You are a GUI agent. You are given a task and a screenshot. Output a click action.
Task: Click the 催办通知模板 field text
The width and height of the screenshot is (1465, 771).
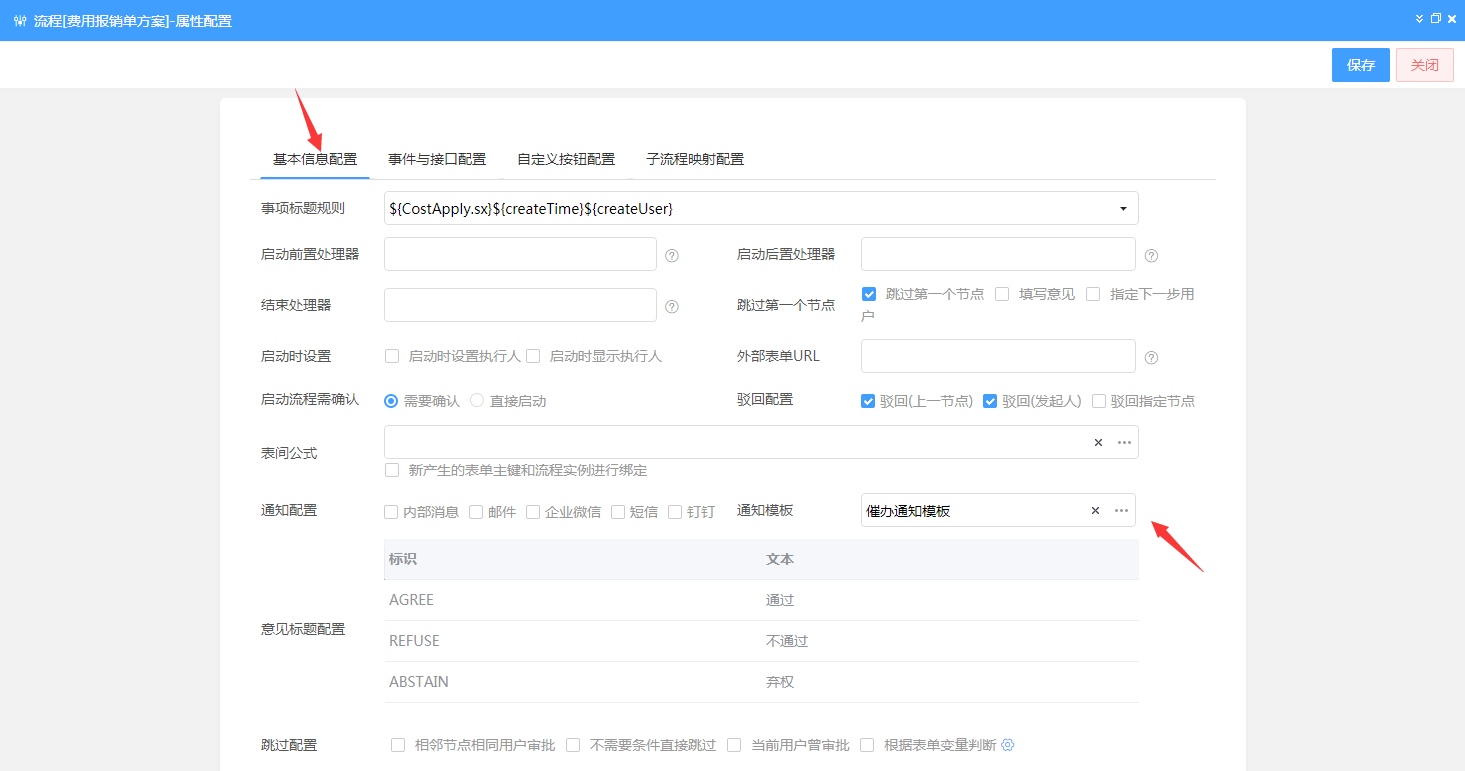point(908,511)
